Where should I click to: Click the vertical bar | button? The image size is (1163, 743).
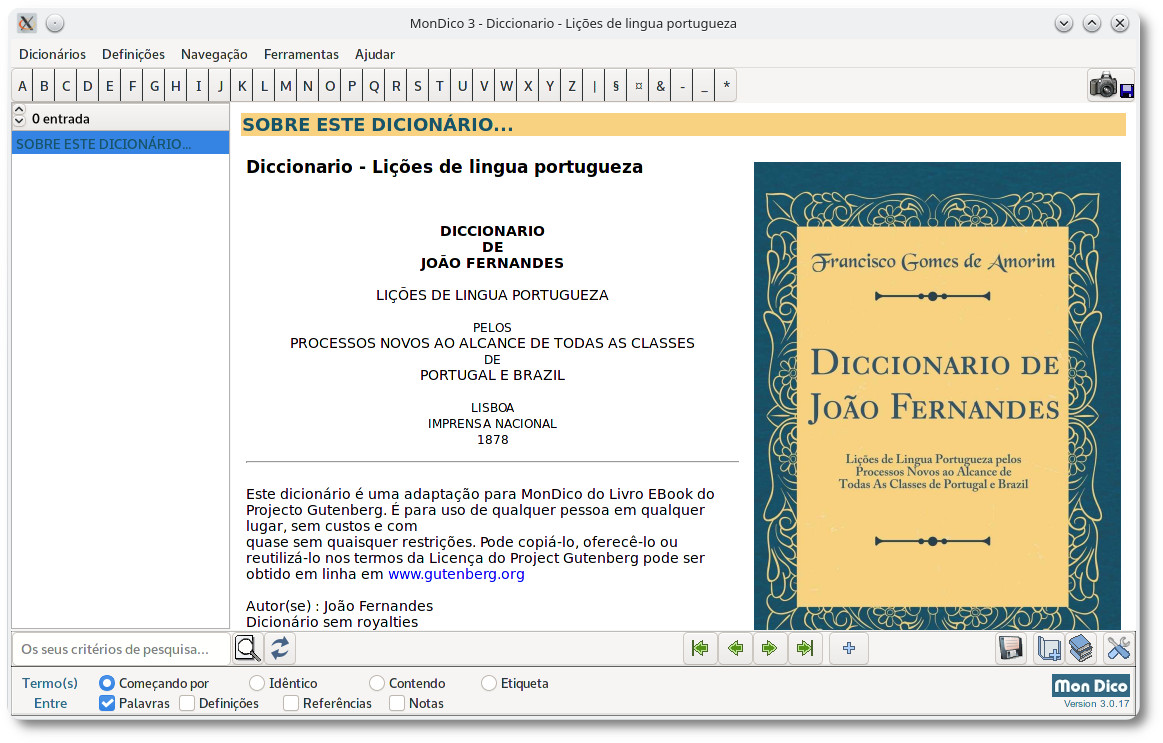point(593,85)
